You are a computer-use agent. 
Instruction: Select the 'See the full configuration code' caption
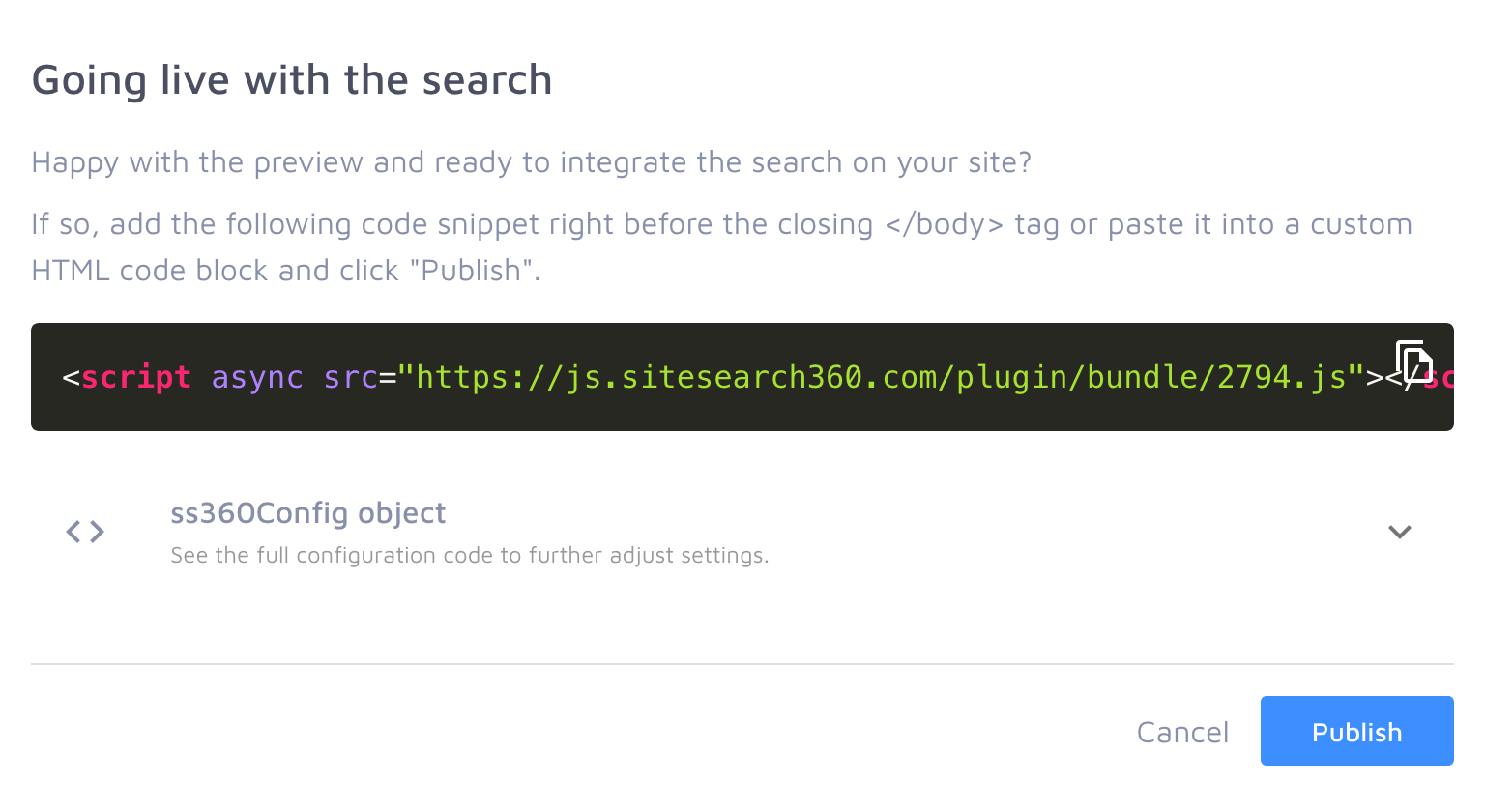click(469, 555)
